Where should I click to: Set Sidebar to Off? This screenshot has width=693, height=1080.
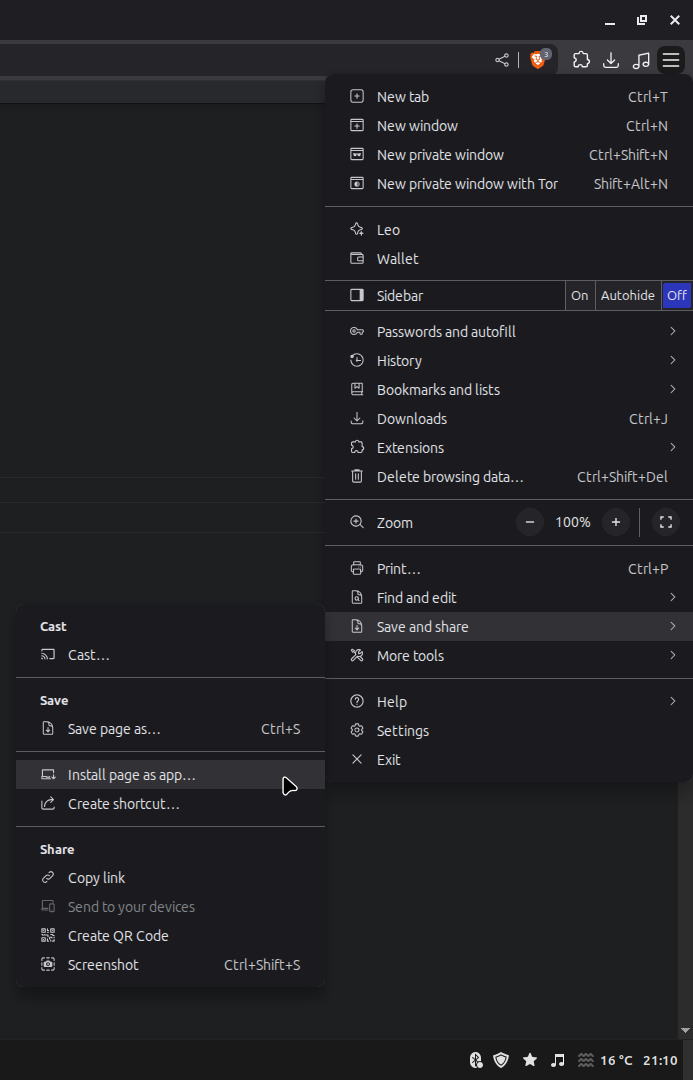(x=676, y=295)
